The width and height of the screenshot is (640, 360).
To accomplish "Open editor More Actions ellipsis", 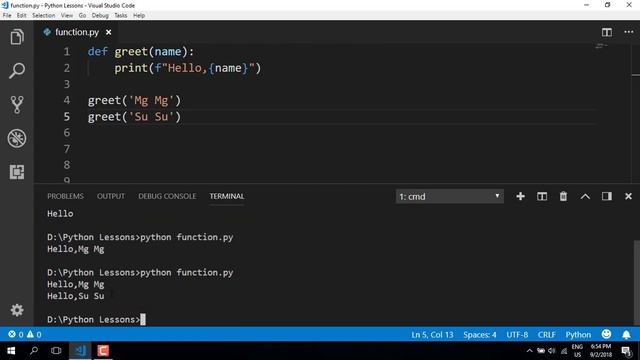I will pyautogui.click(x=629, y=32).
